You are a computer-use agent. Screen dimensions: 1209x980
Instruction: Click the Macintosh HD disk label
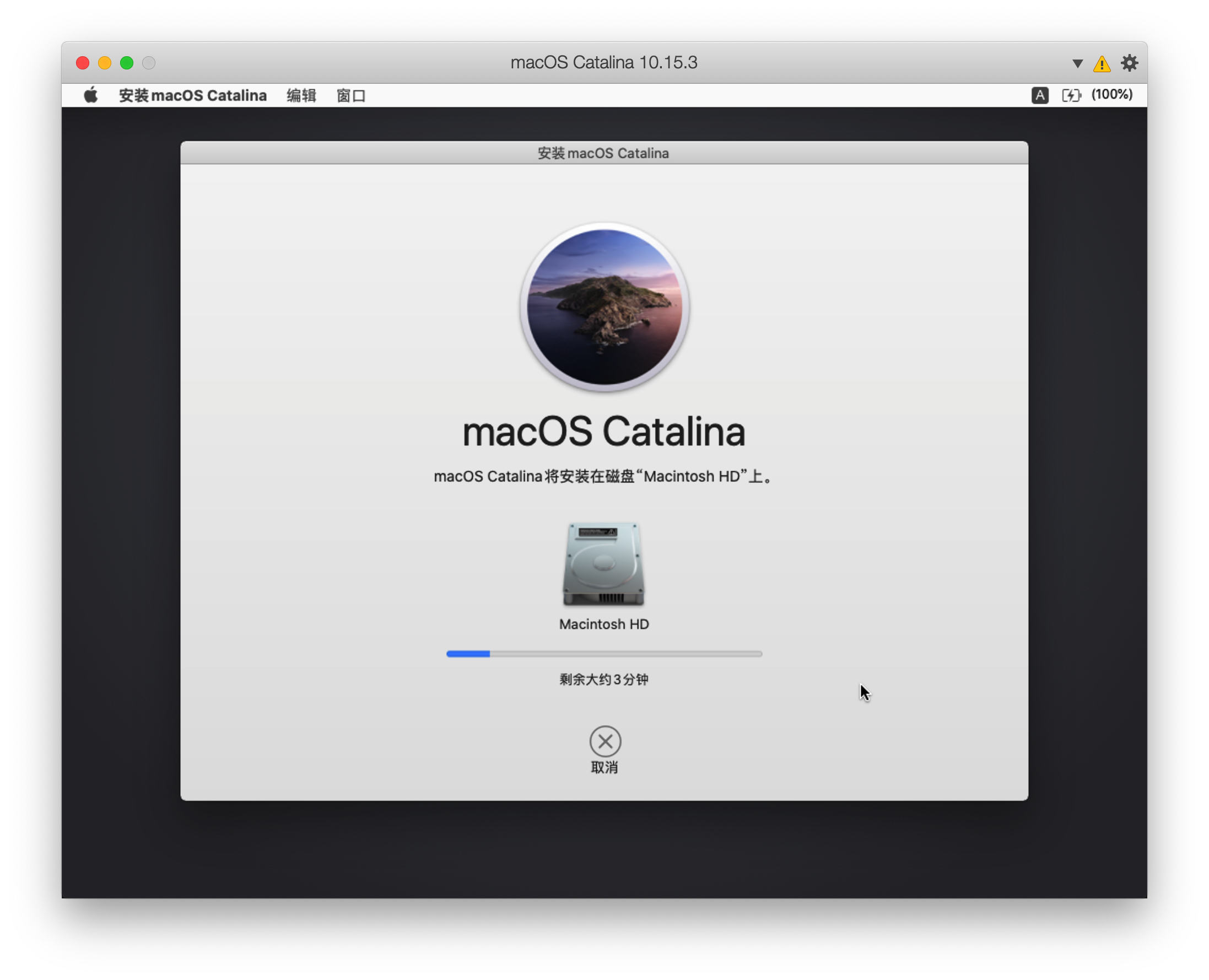point(604,624)
